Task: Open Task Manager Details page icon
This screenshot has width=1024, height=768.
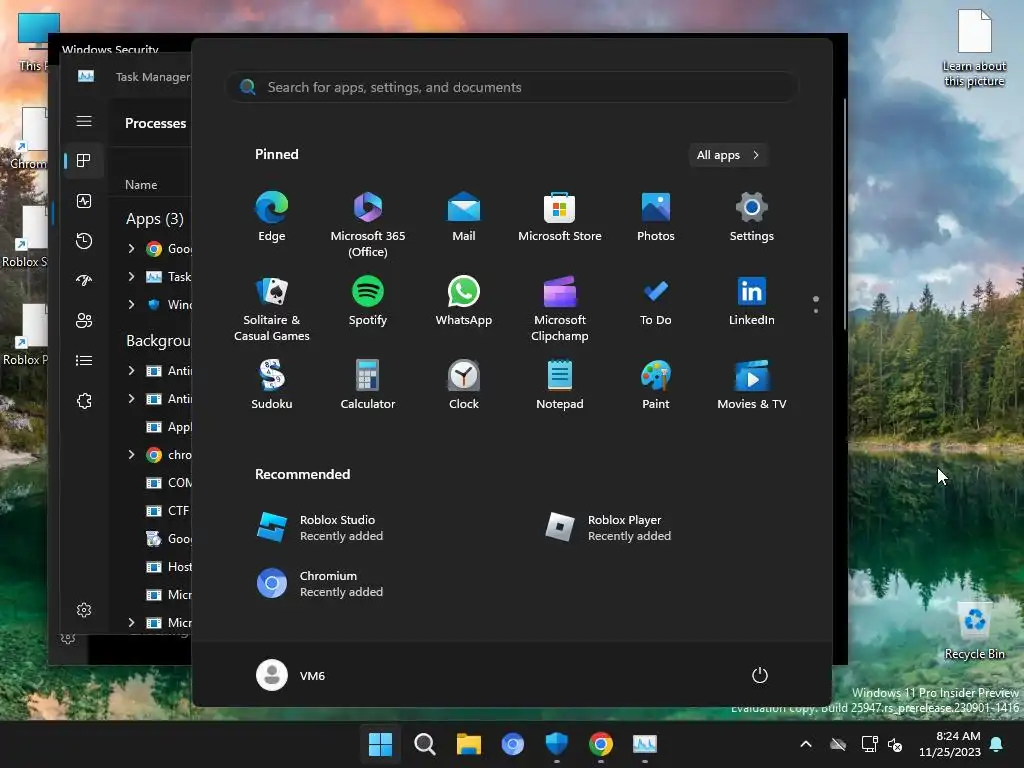Action: tap(84, 360)
